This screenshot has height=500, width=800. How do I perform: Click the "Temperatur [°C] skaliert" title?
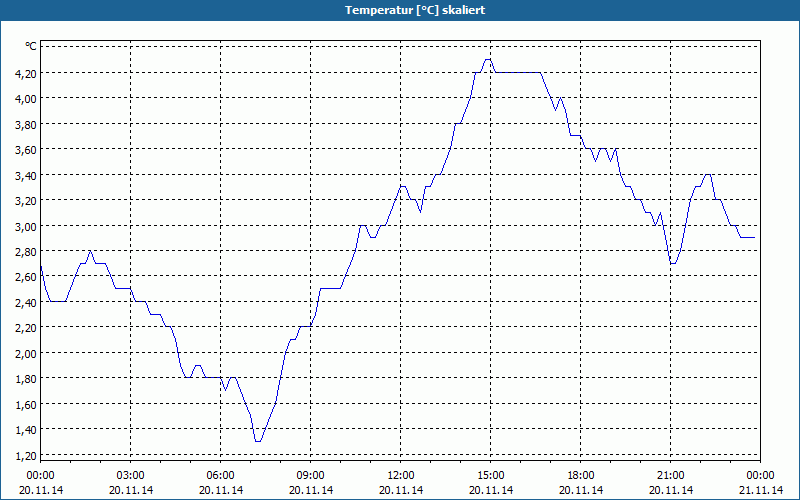click(415, 10)
